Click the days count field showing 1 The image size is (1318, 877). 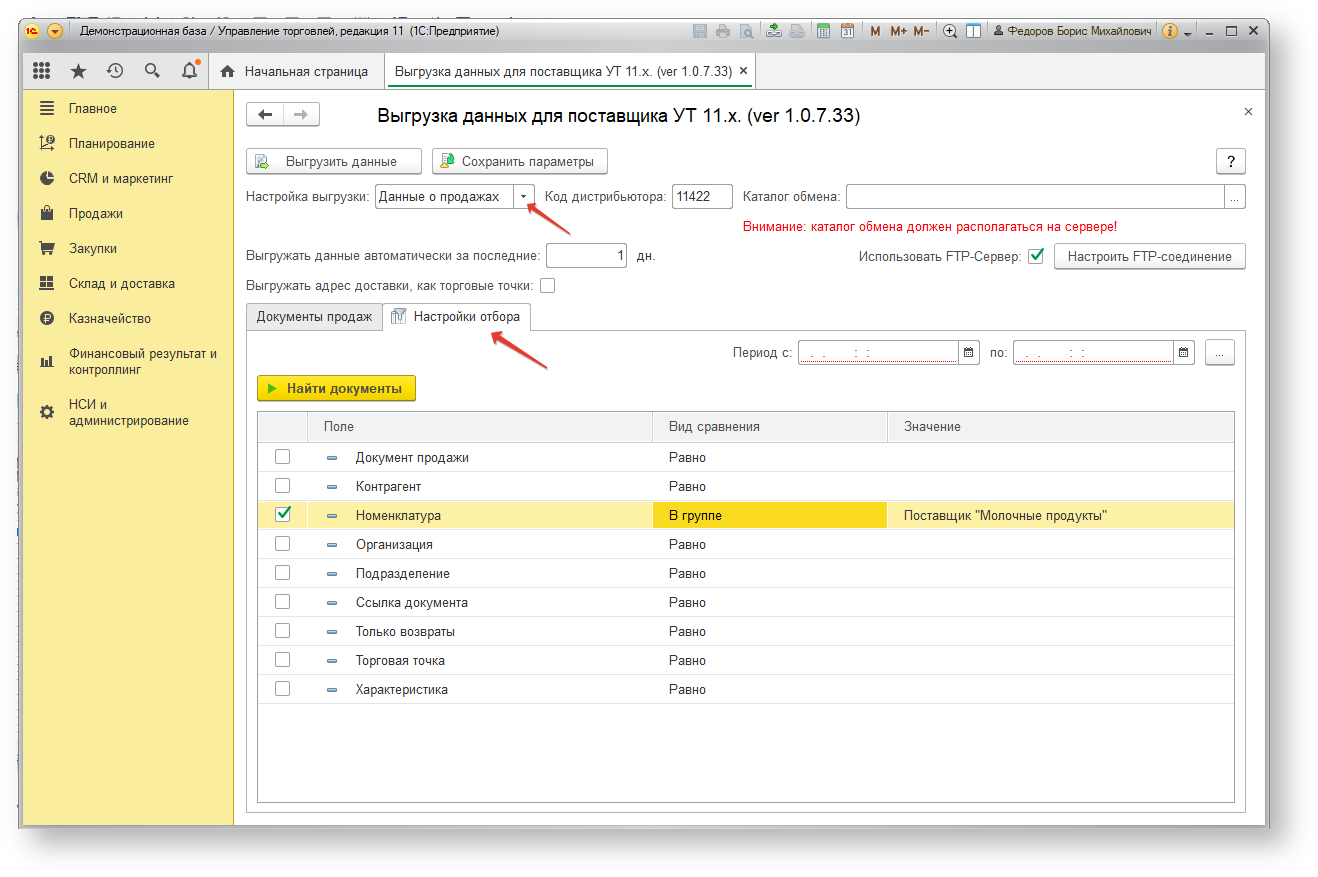click(x=588, y=256)
